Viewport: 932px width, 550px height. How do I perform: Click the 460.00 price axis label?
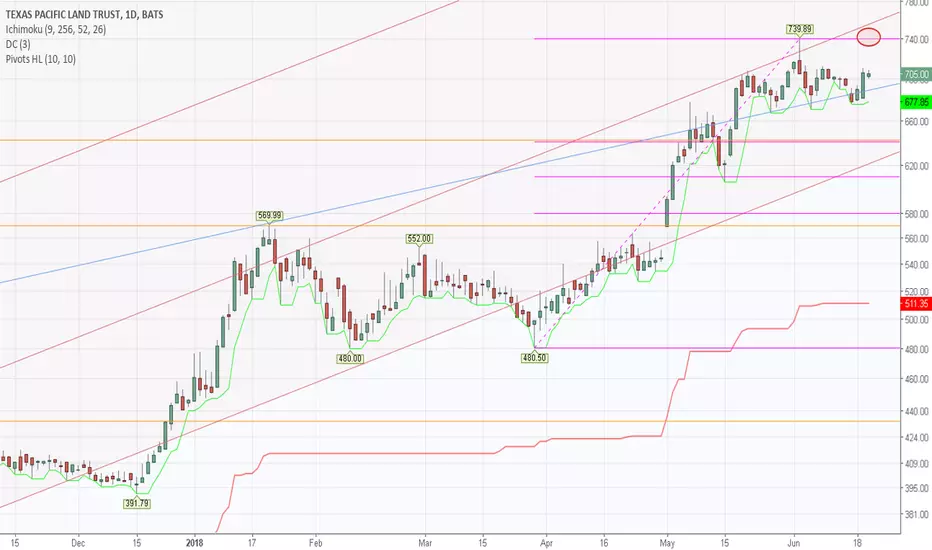[x=916, y=379]
